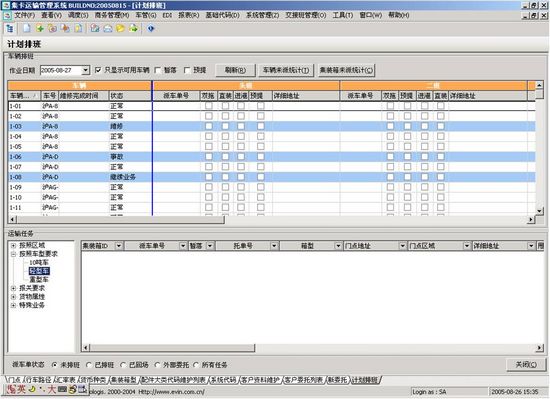
Task: Toggle the 只显示可用车辆 checkbox
Action: [98, 70]
